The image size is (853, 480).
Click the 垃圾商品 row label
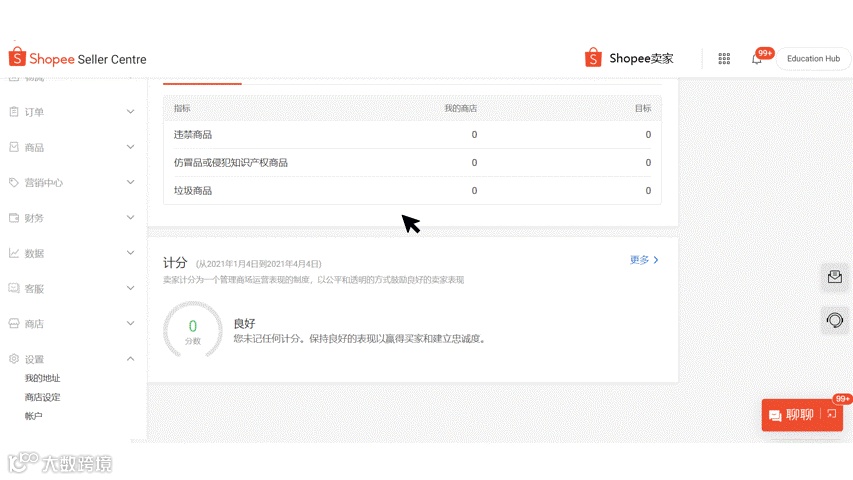point(193,191)
